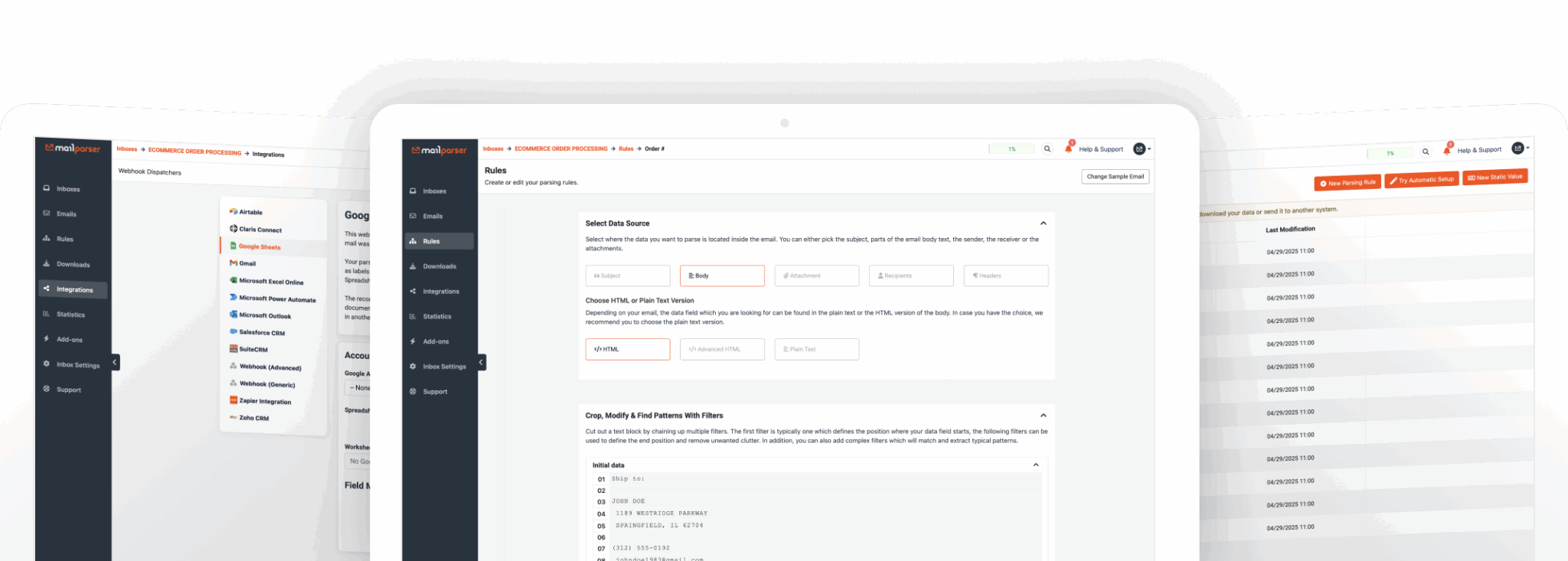Viewport: 1568px width, 561px height.
Task: Click Inbox Settings gear in center sidebar
Action: coord(413,367)
